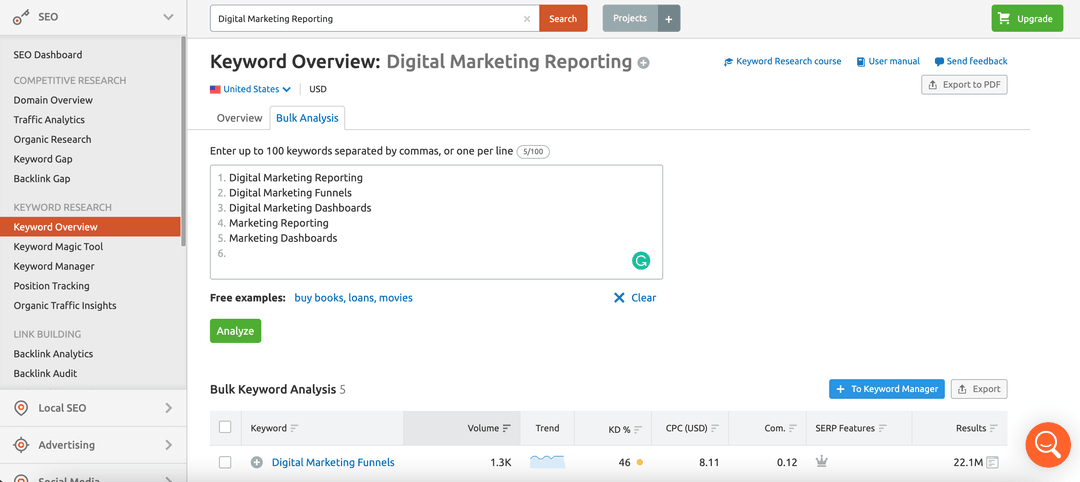Image resolution: width=1080 pixels, height=482 pixels.
Task: Select the Bulk Analysis tab
Action: [x=307, y=118]
